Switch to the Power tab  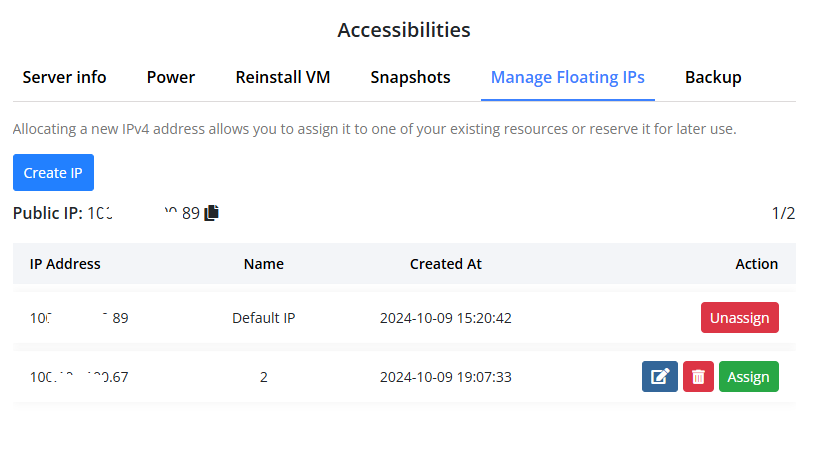click(x=171, y=77)
